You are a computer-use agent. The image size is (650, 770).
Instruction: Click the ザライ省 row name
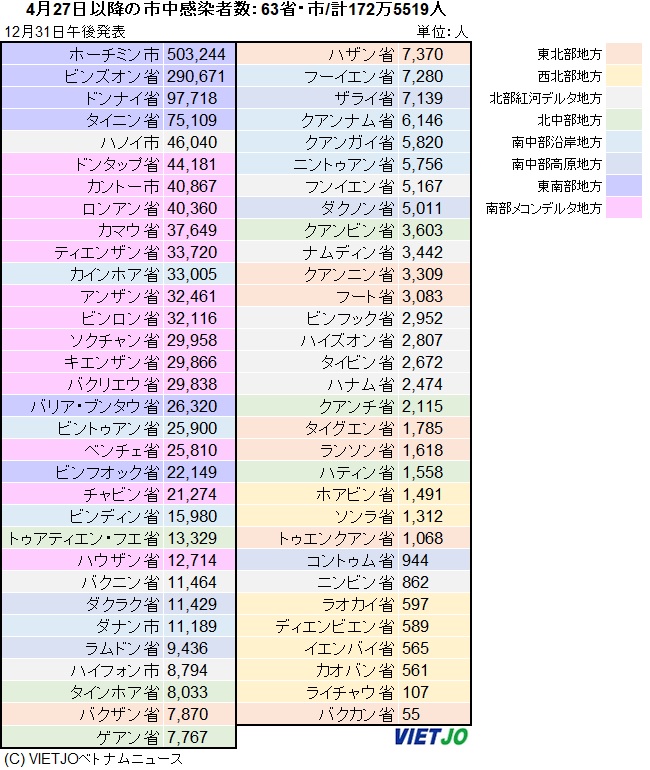click(x=364, y=98)
